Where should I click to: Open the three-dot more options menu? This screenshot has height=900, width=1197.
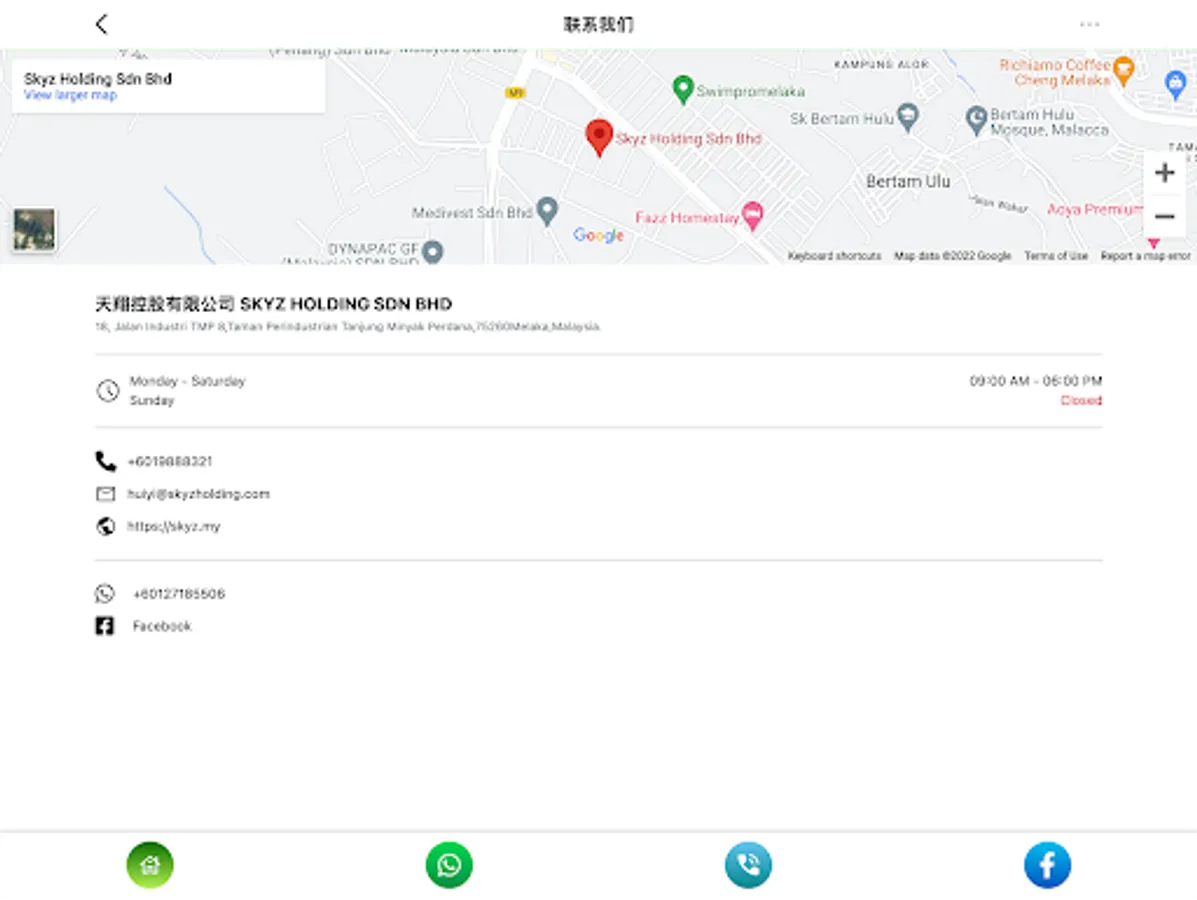(x=1089, y=24)
